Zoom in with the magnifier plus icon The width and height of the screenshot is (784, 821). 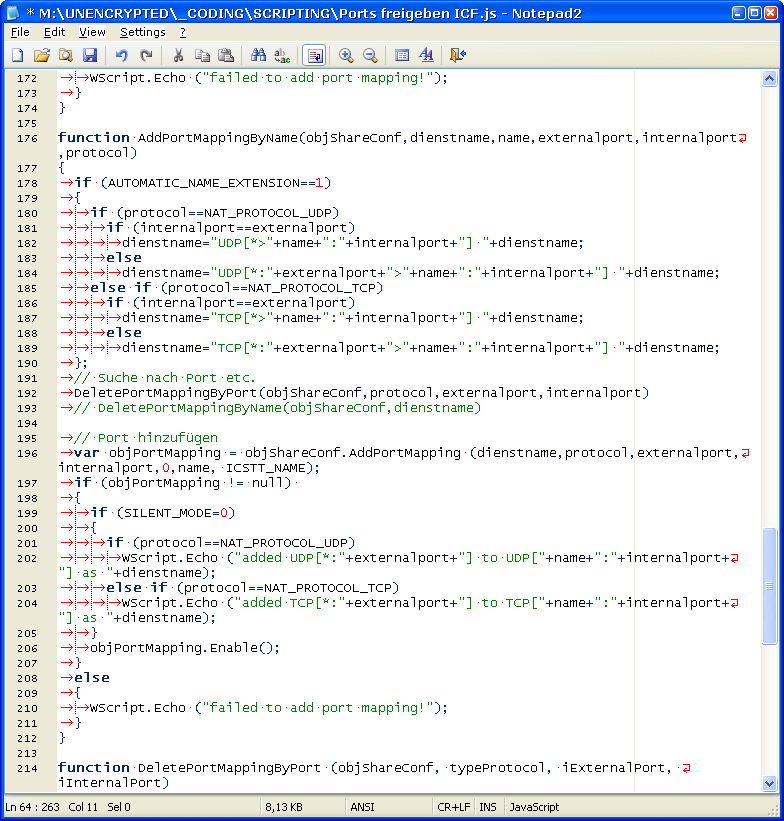346,55
